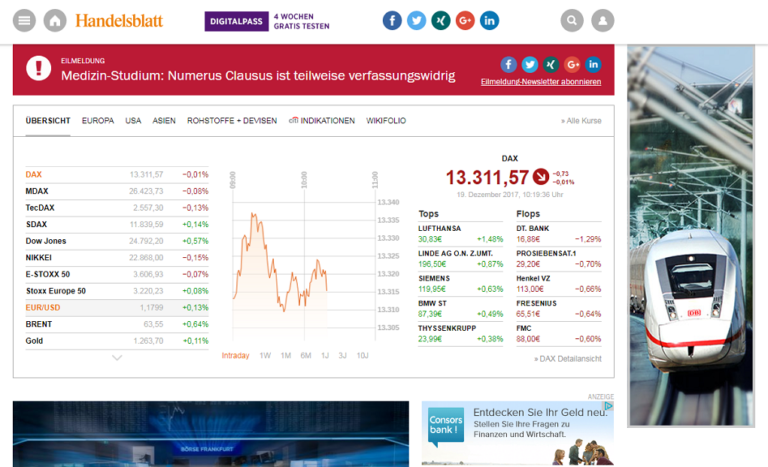Select the Intraday chart range
Screen dimensions: 768x467
(x=235, y=355)
